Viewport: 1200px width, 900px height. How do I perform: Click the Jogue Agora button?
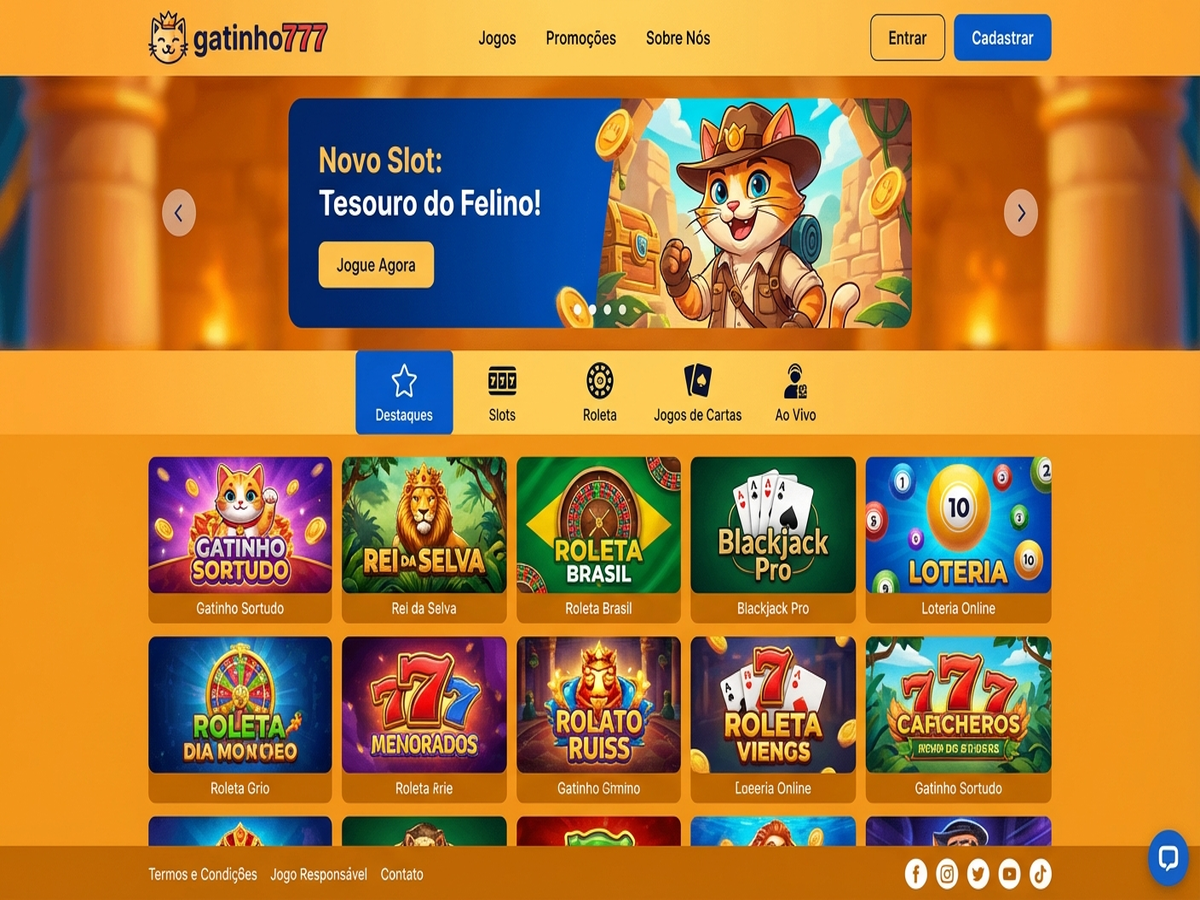click(x=376, y=265)
